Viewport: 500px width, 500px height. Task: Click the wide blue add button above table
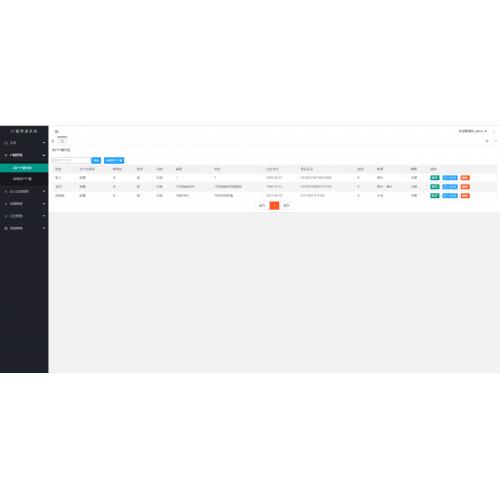point(114,160)
